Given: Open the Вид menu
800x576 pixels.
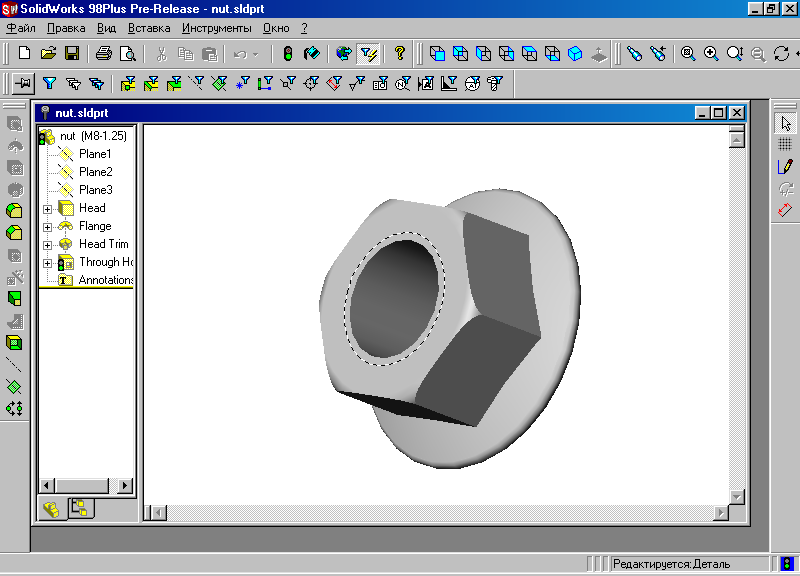Looking at the screenshot, I should point(106,28).
